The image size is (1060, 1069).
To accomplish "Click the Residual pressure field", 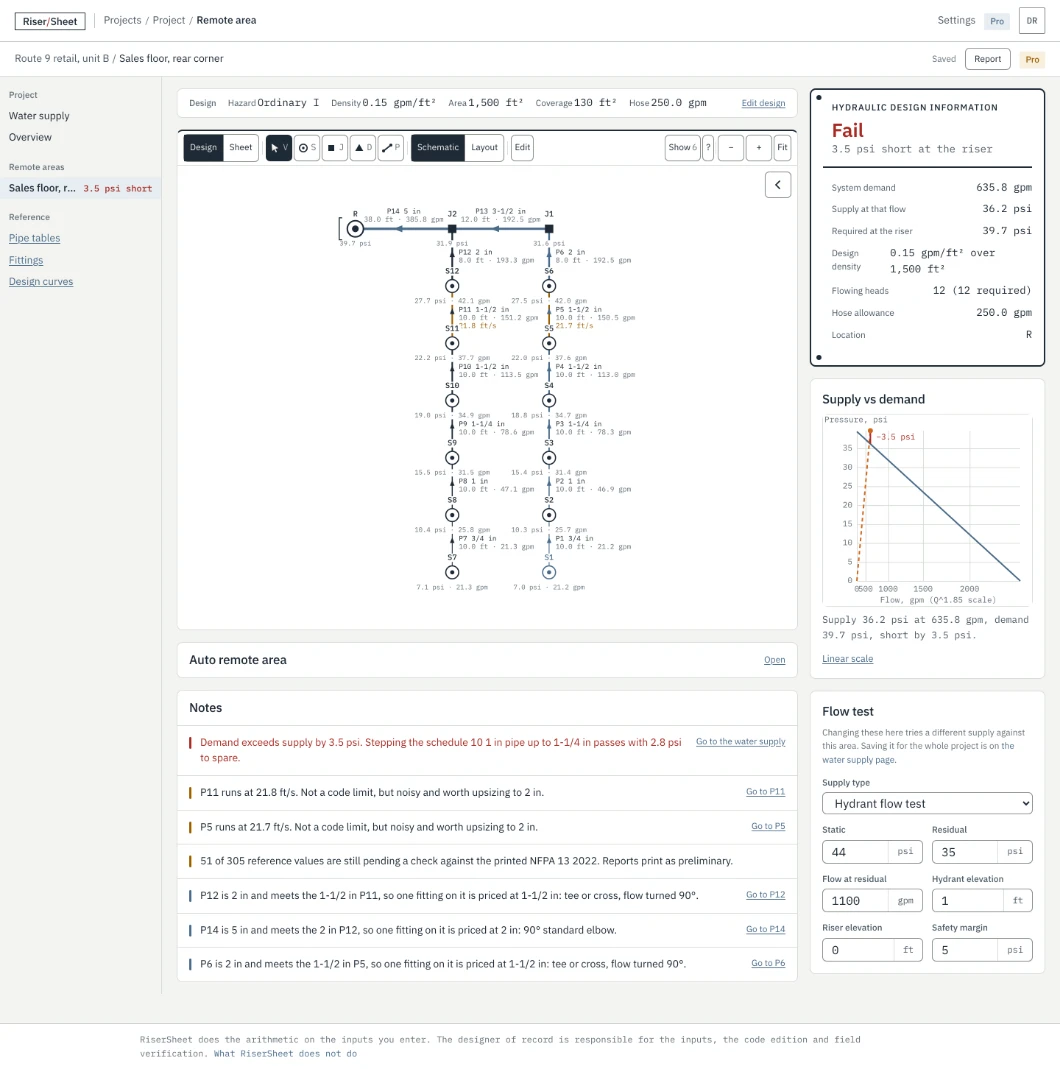I will [982, 852].
